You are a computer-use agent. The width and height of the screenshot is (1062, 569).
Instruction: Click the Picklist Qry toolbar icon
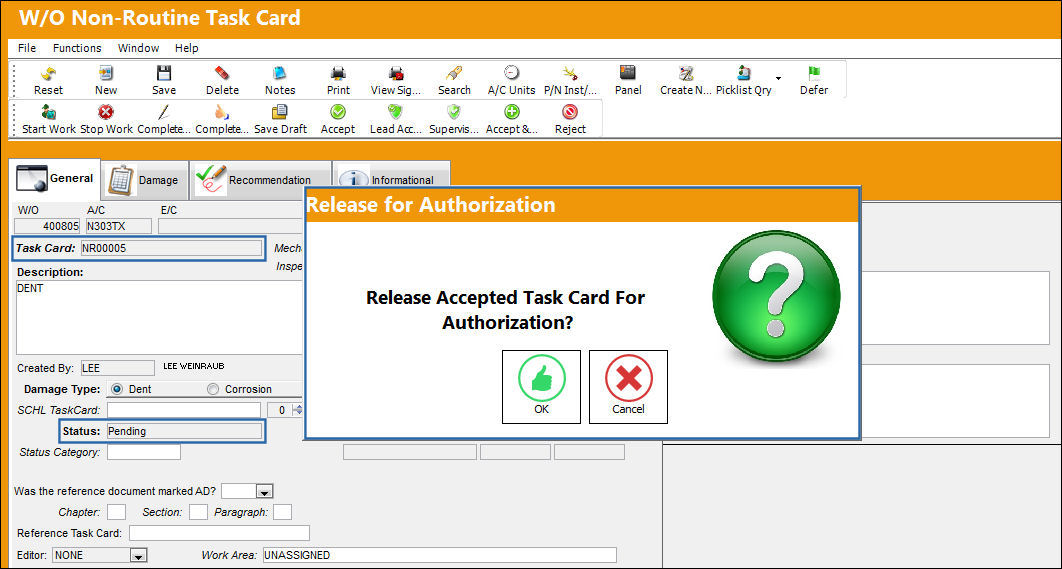point(744,73)
